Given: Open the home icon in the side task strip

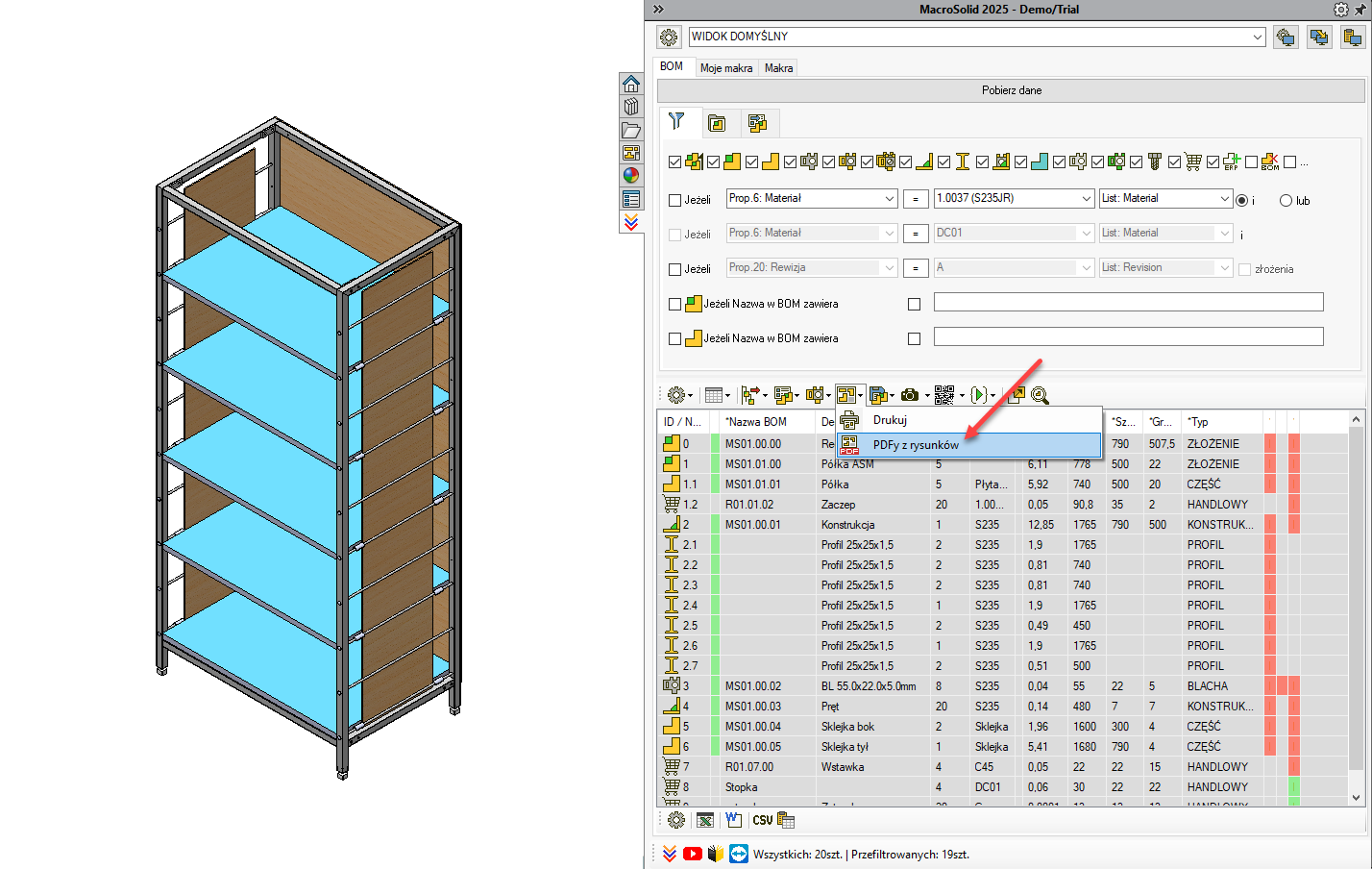Looking at the screenshot, I should [631, 84].
